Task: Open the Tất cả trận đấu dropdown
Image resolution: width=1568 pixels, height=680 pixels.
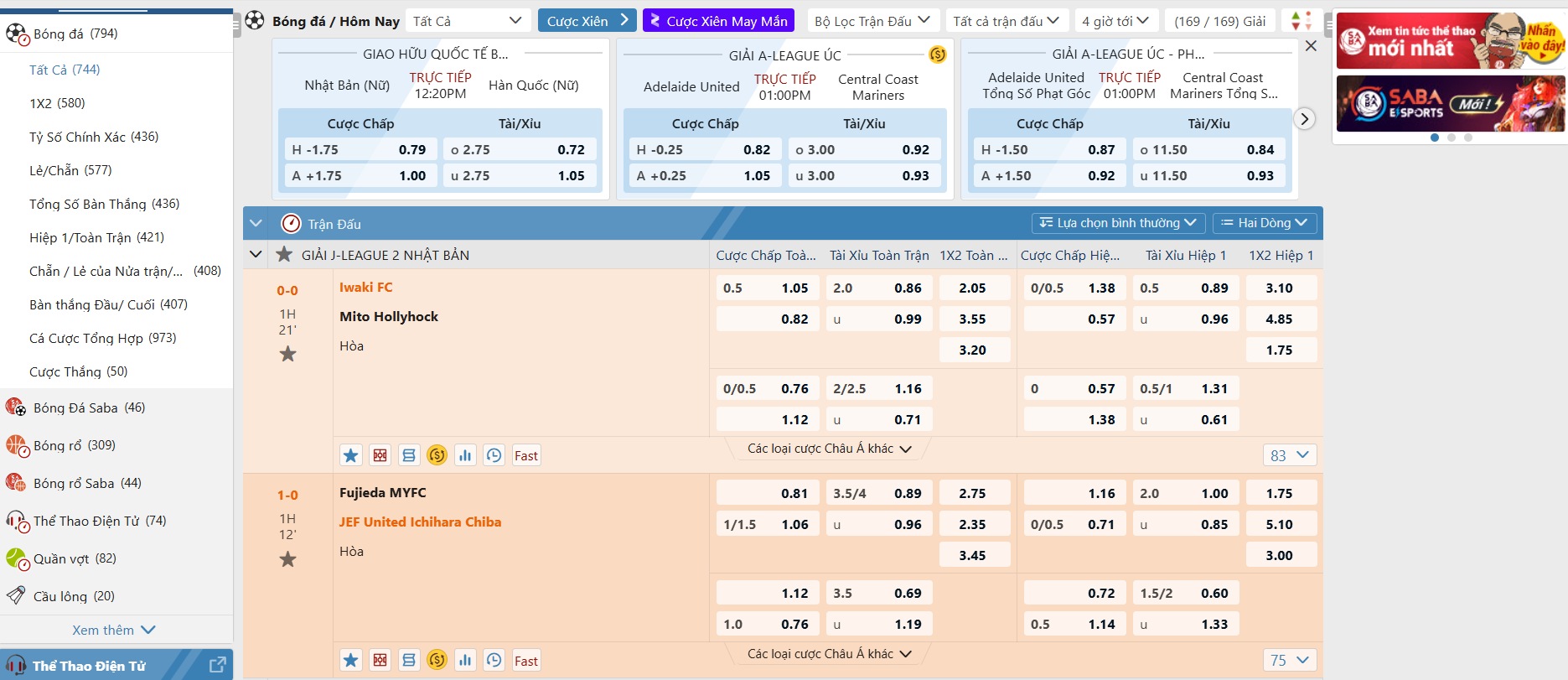Action: (x=1006, y=21)
